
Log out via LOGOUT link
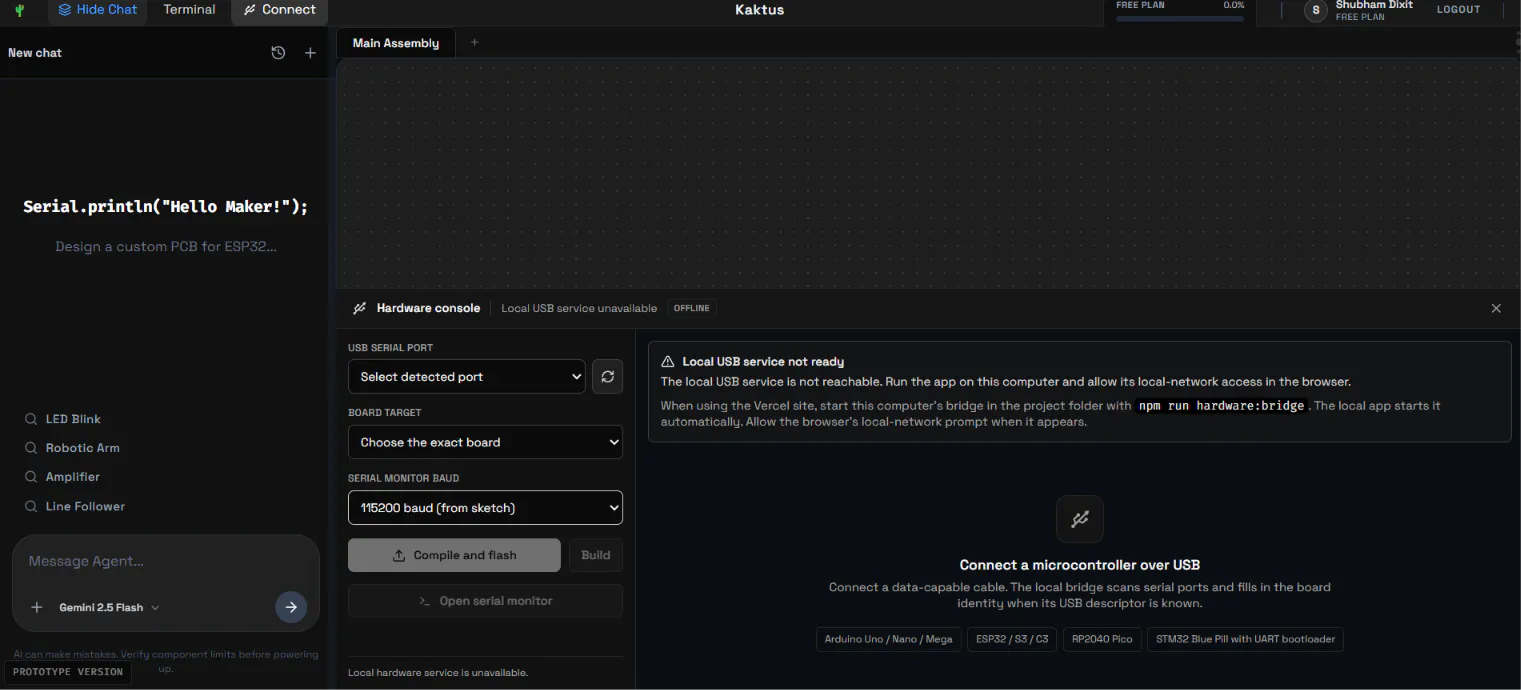click(1458, 10)
